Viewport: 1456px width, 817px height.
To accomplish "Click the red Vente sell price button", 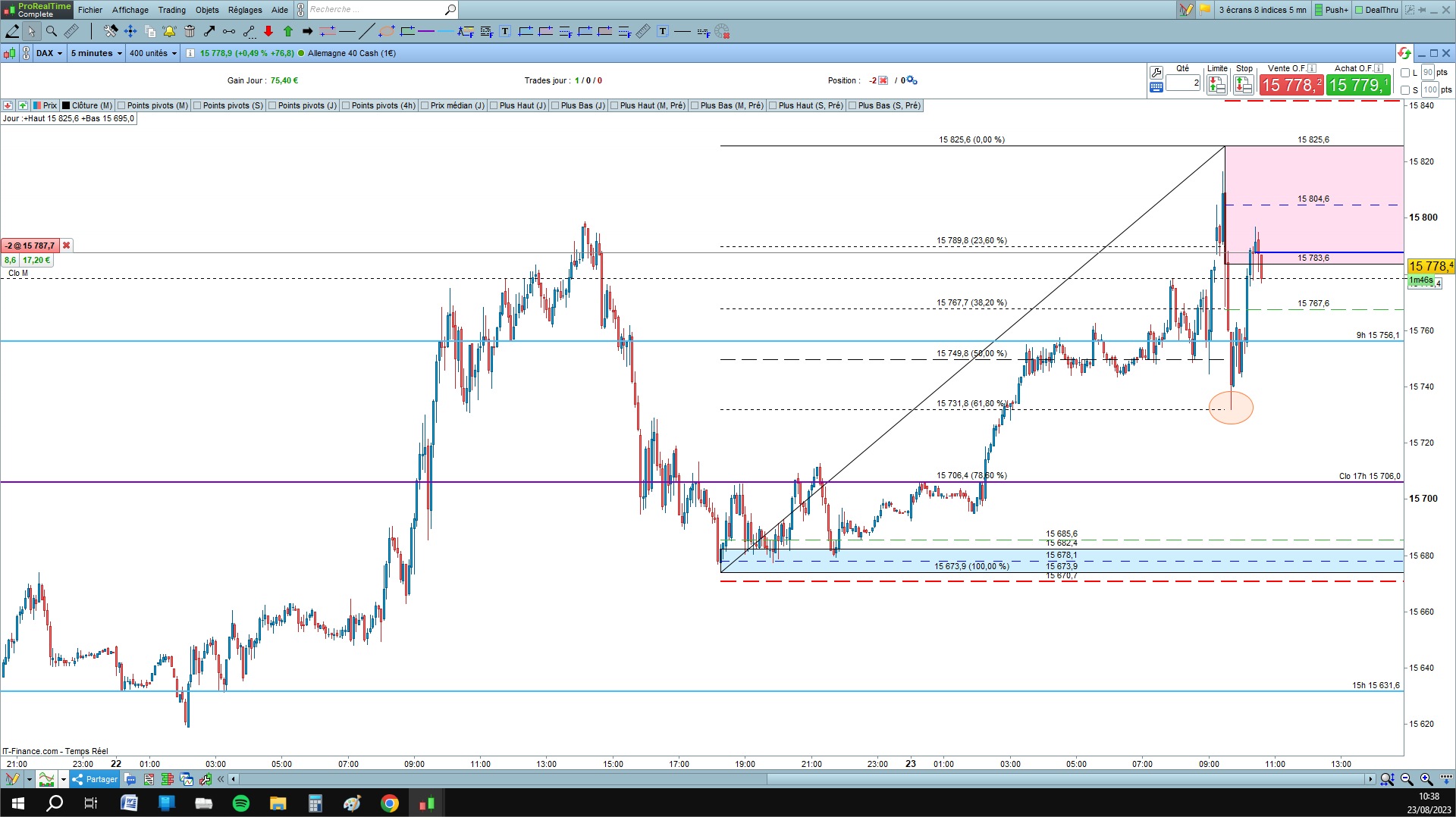I will [x=1291, y=85].
